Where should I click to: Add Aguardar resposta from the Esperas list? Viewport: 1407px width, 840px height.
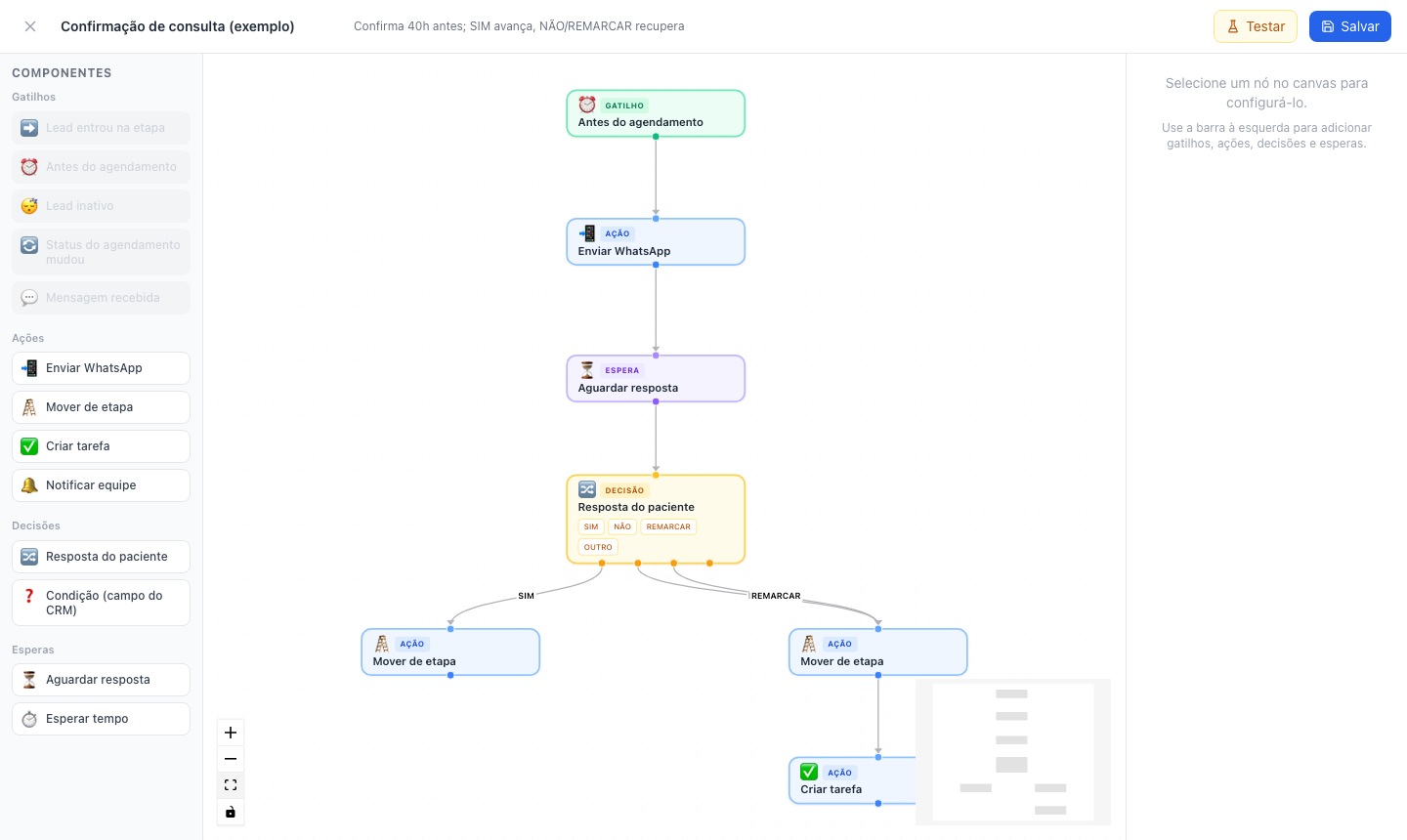tap(101, 680)
